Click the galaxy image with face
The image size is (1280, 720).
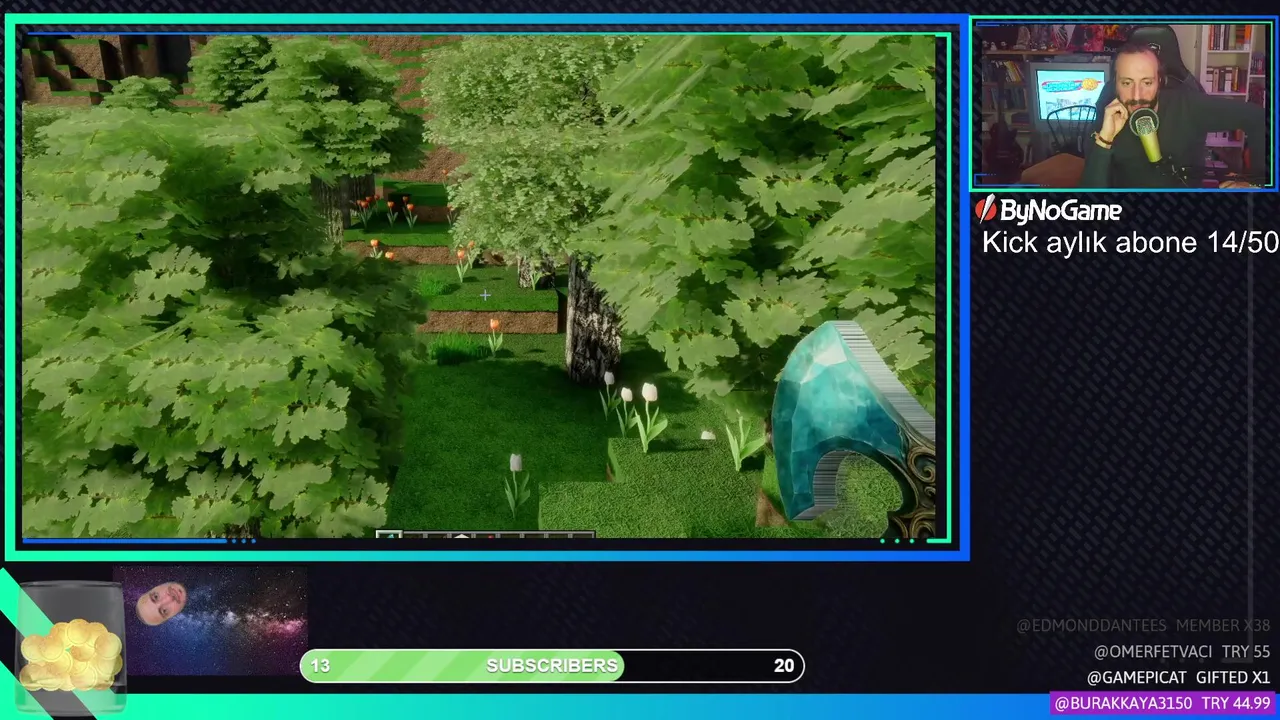pyautogui.click(x=210, y=620)
